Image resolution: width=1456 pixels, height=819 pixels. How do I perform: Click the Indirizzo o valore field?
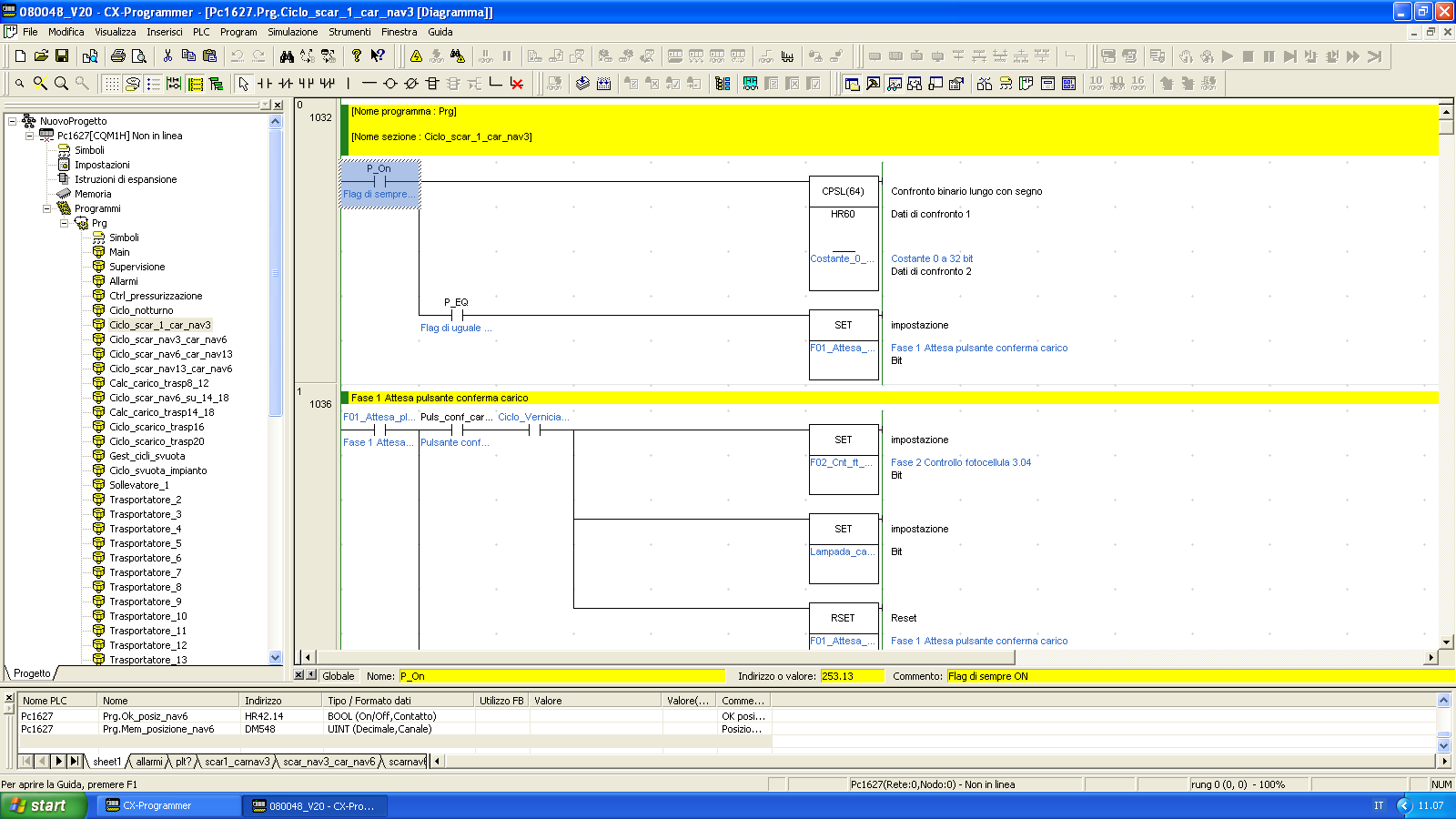coord(851,676)
